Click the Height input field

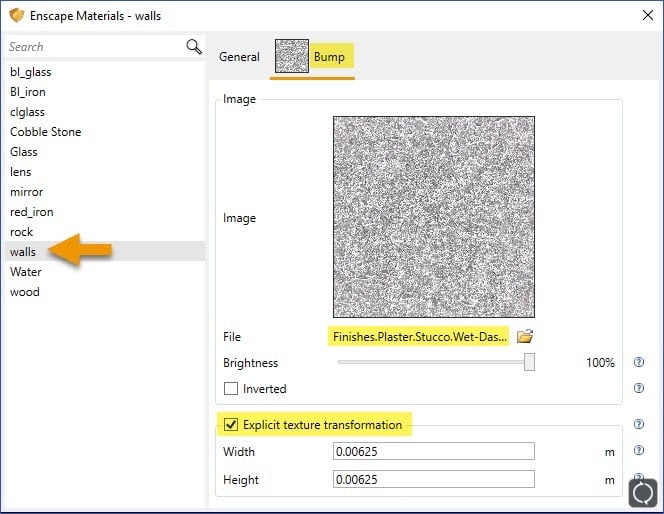(433, 480)
